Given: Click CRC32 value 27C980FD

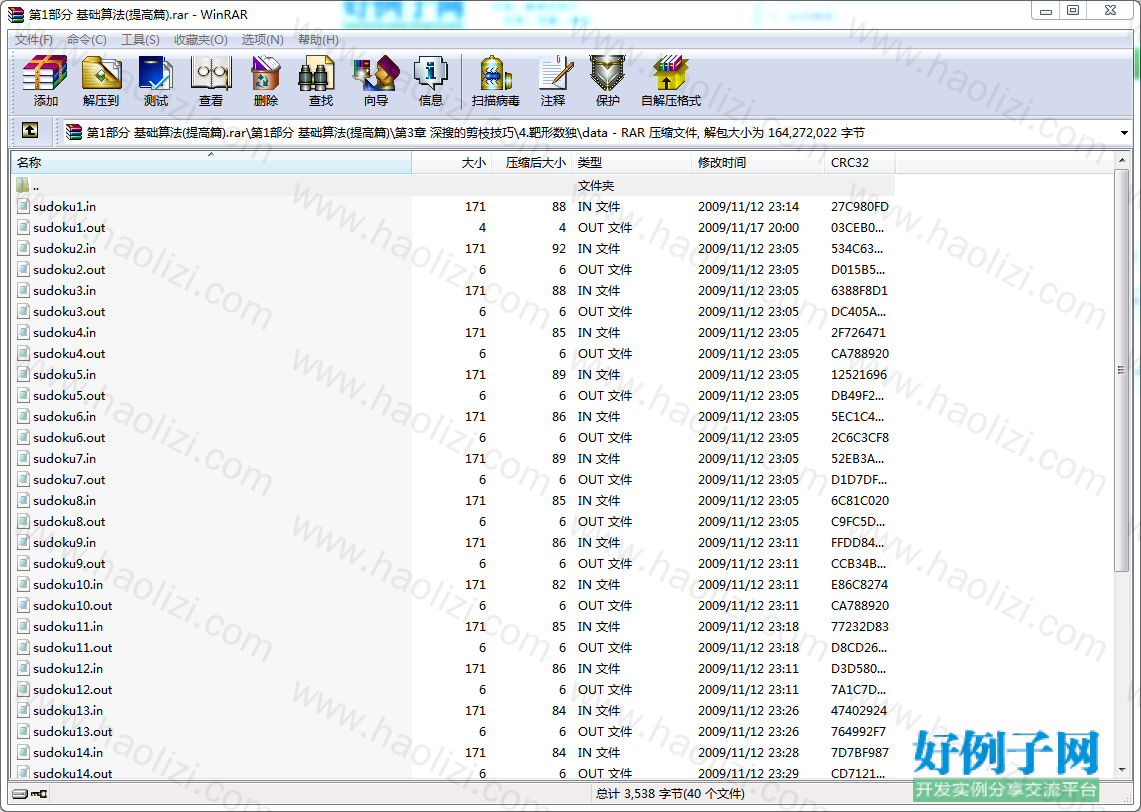Looking at the screenshot, I should tap(859, 206).
